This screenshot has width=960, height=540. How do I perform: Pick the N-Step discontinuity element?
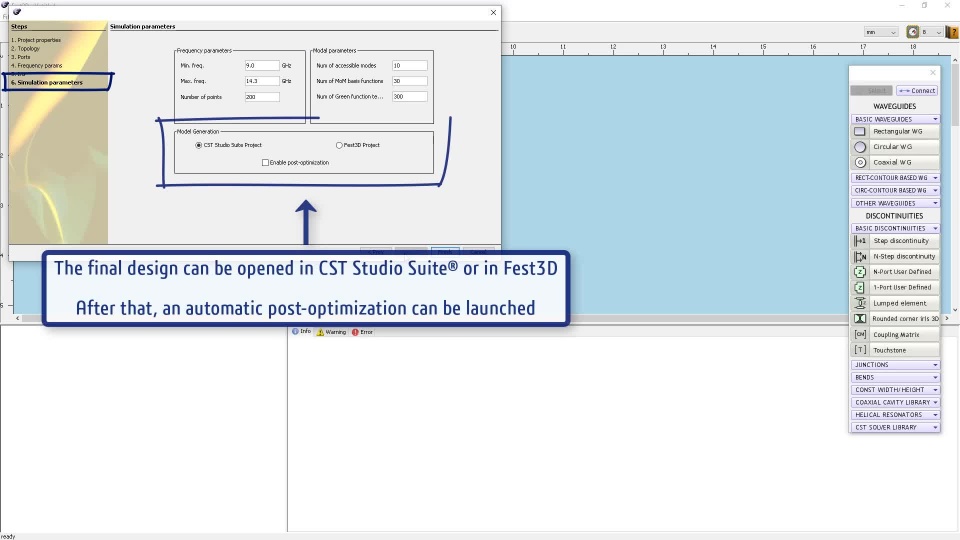click(895, 257)
